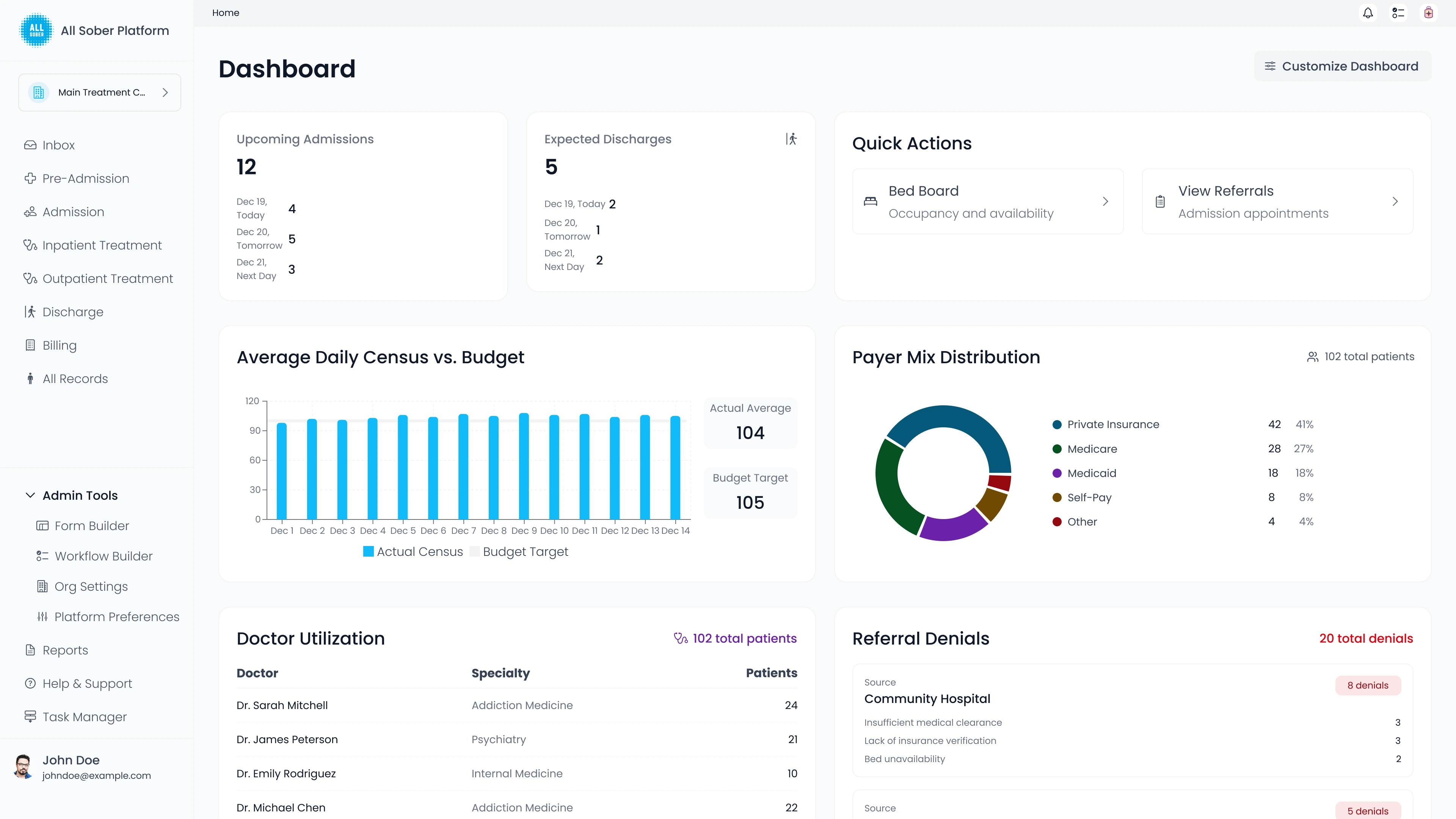Click the Expected Discharges card icon

[791, 139]
